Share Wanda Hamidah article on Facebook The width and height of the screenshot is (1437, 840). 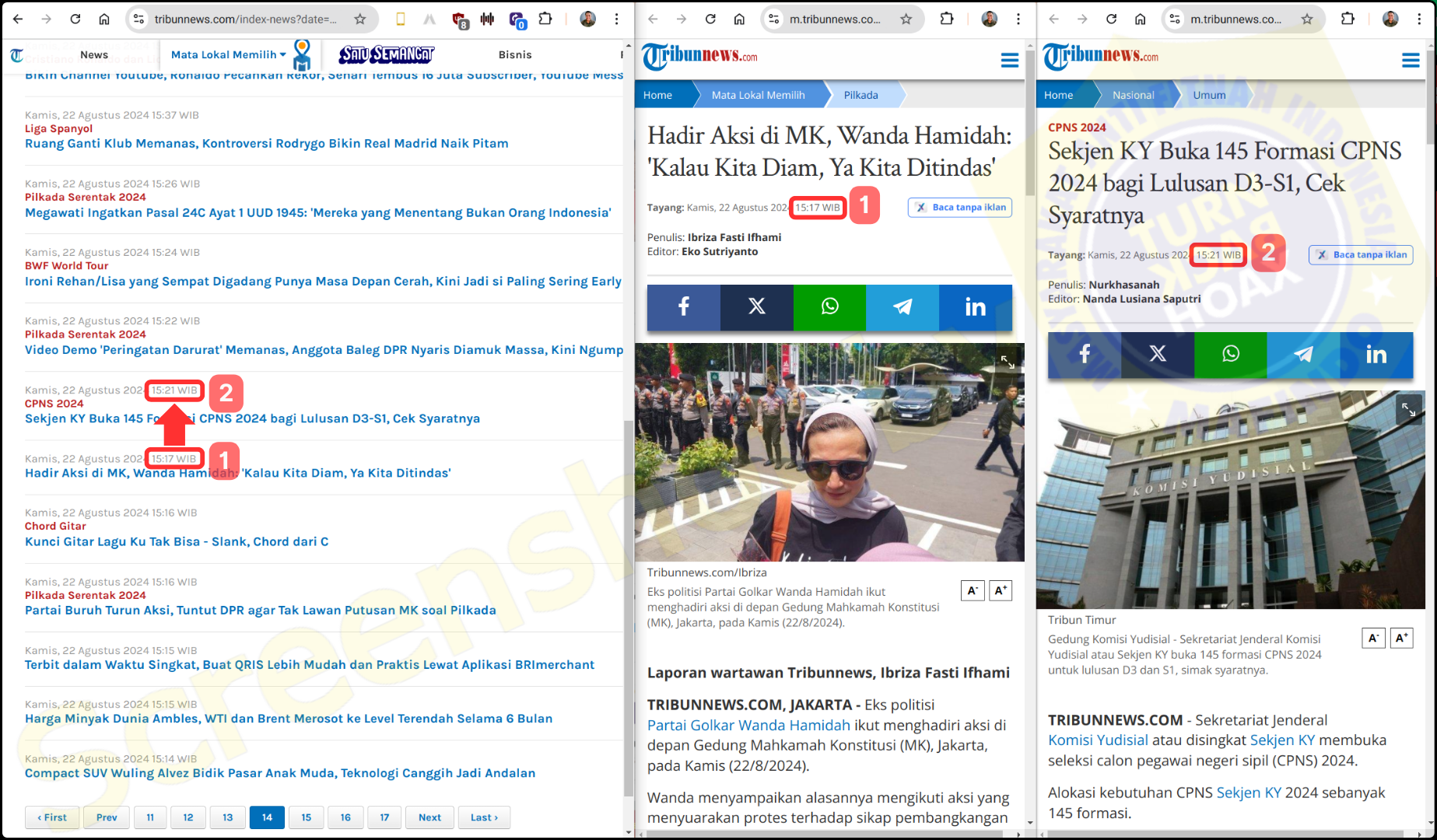pos(683,306)
